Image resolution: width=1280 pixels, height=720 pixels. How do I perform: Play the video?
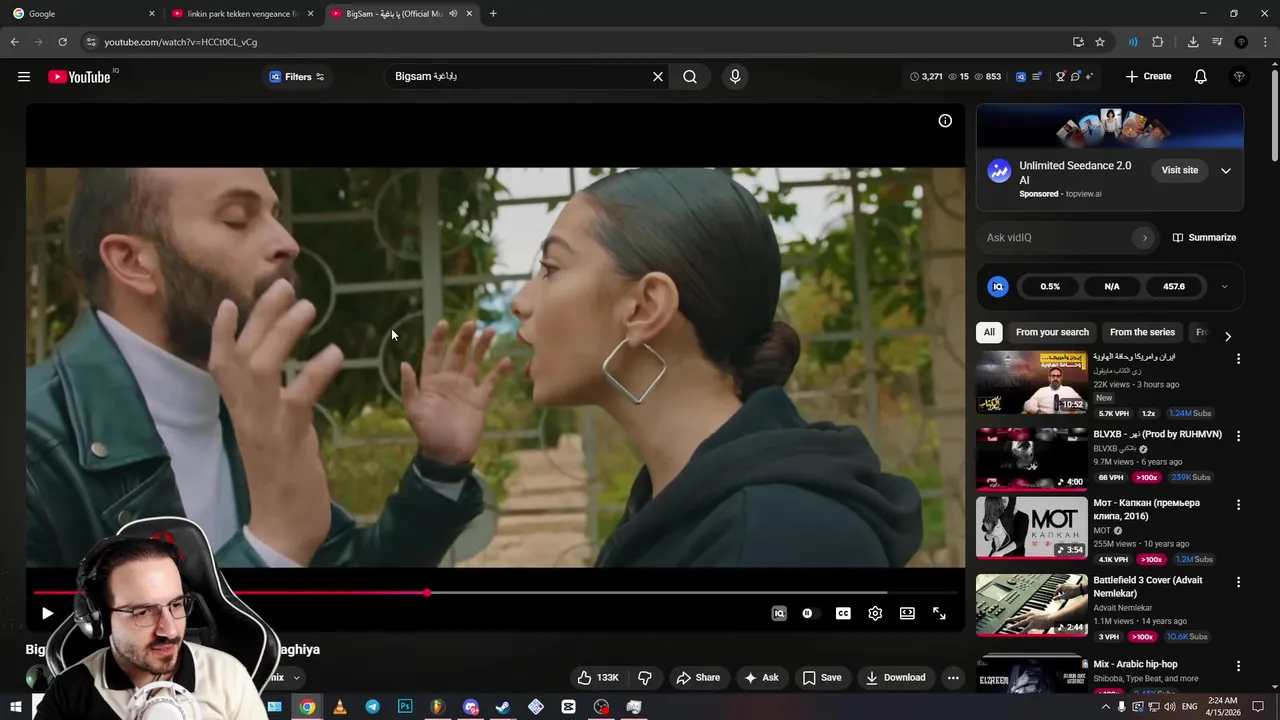coord(47,614)
